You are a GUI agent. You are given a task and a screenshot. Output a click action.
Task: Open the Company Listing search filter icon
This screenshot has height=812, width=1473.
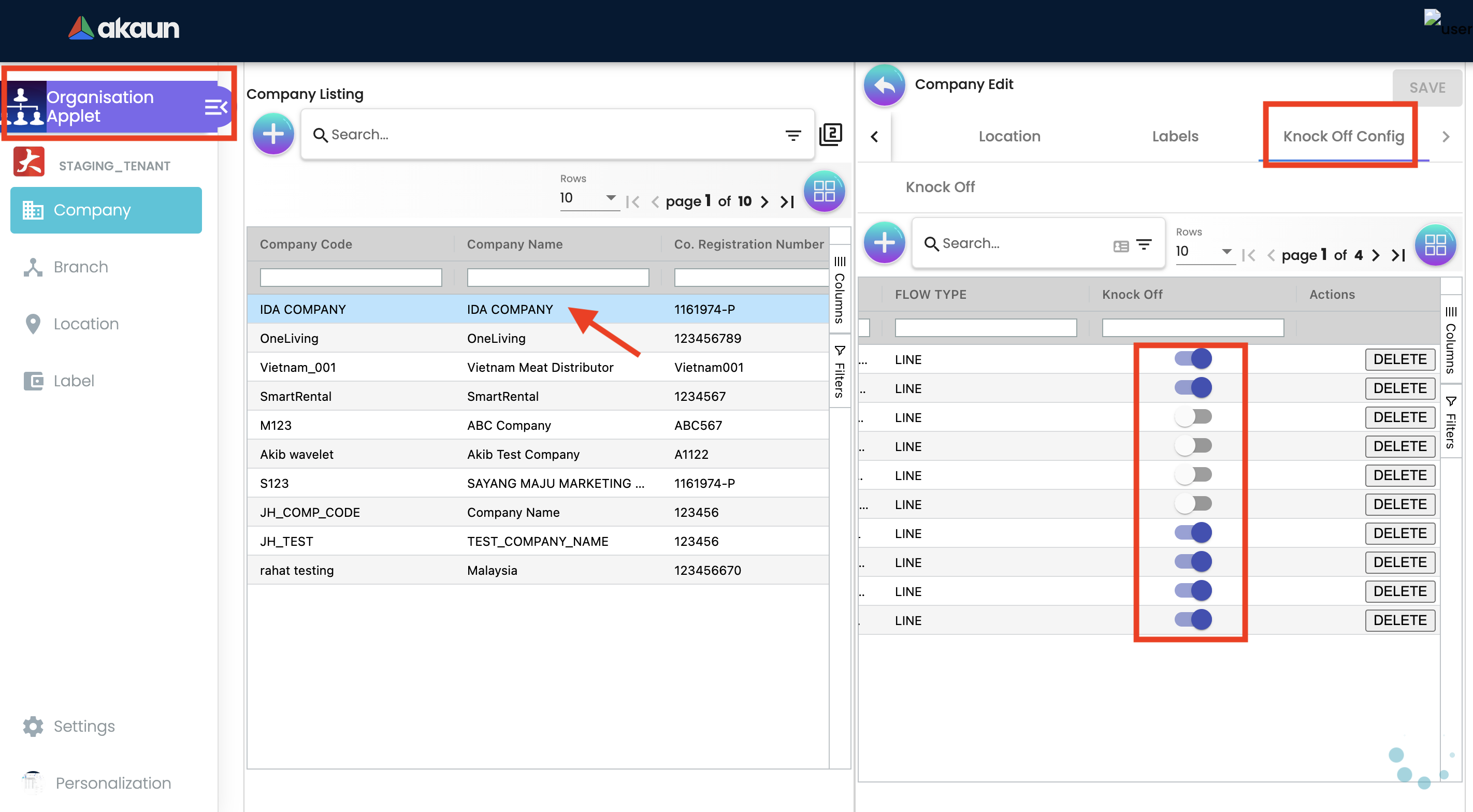(x=792, y=135)
